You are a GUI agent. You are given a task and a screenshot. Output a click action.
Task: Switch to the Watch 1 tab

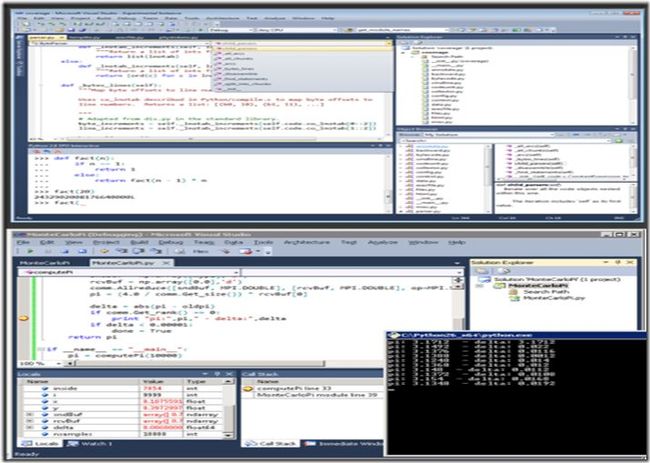pos(90,444)
